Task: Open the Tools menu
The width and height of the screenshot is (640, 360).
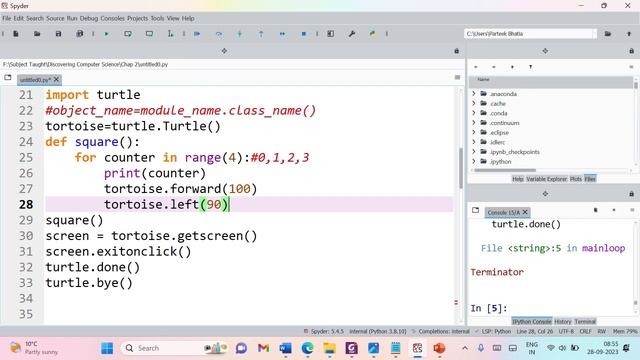Action: pos(157,18)
